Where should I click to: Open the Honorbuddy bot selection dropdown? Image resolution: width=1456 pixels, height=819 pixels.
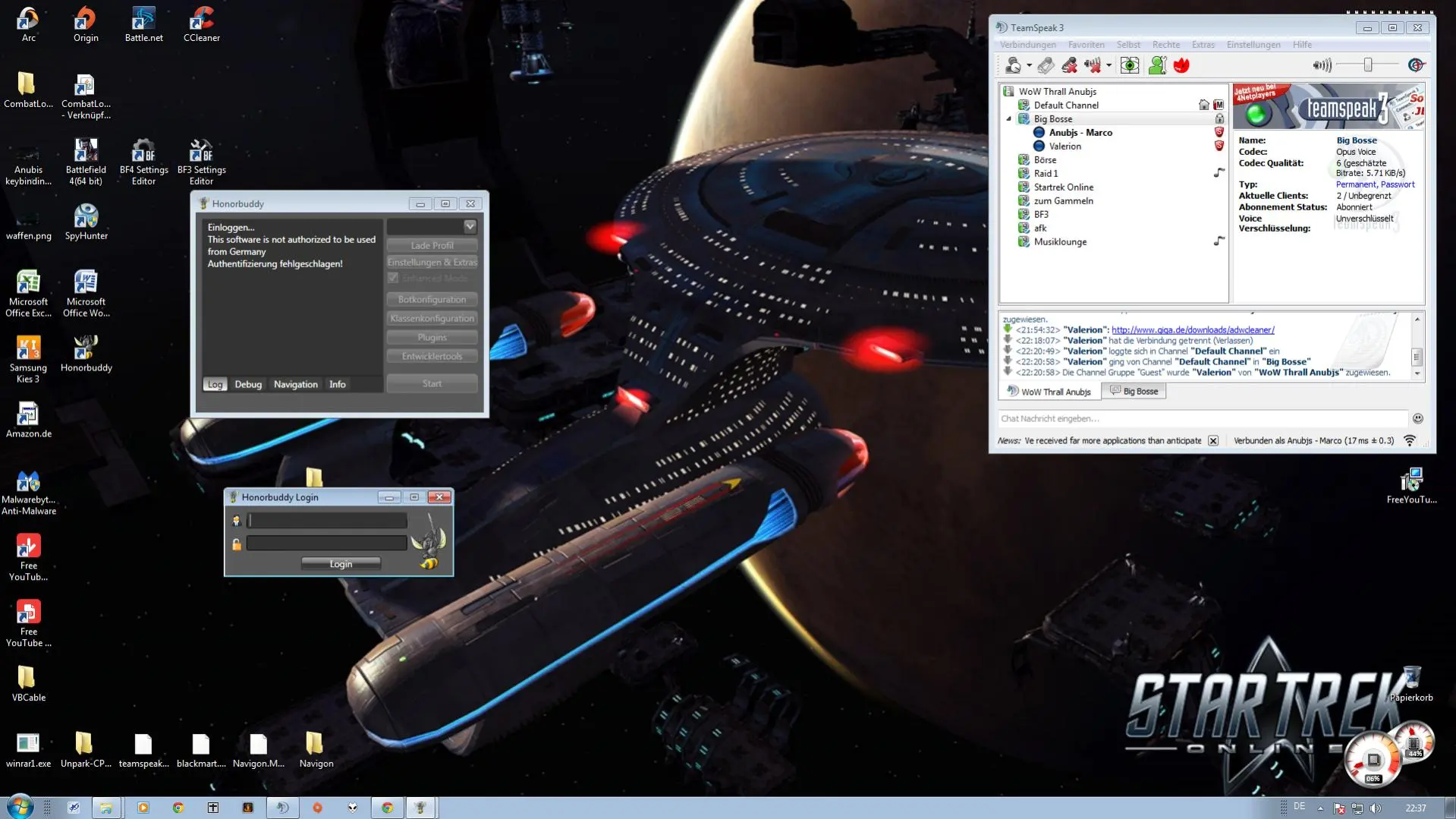click(470, 226)
